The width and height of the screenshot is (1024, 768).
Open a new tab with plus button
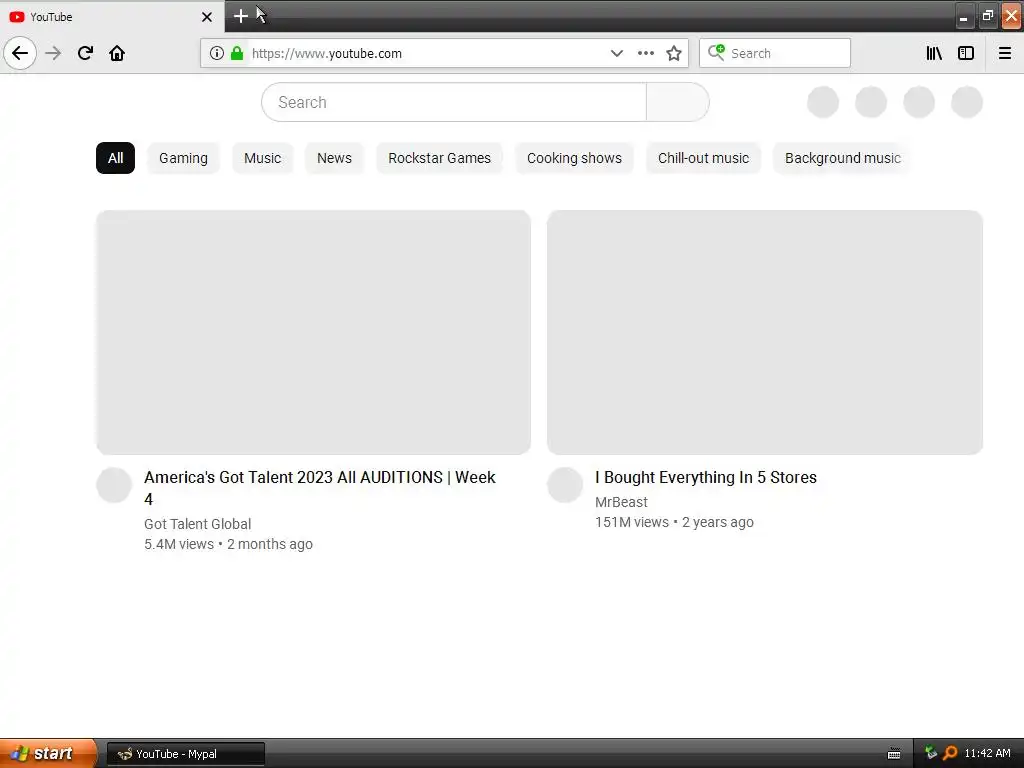click(x=240, y=16)
